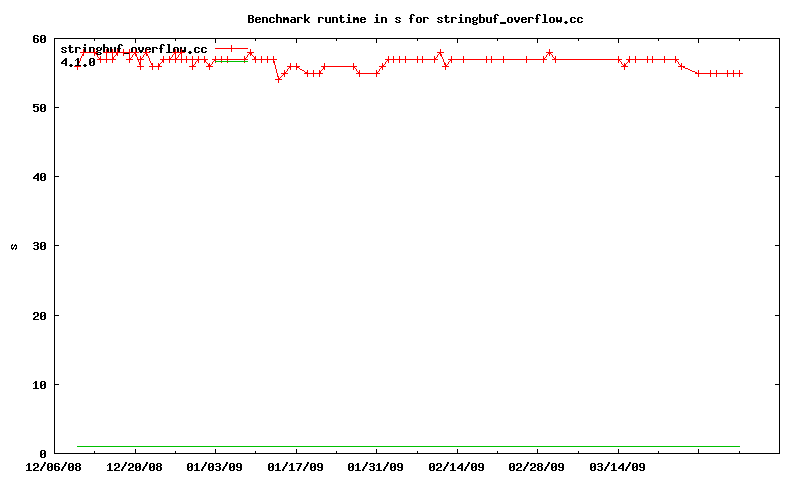
Task: Click the chart title about stringbuf_overflow.cc
Action: click(415, 19)
